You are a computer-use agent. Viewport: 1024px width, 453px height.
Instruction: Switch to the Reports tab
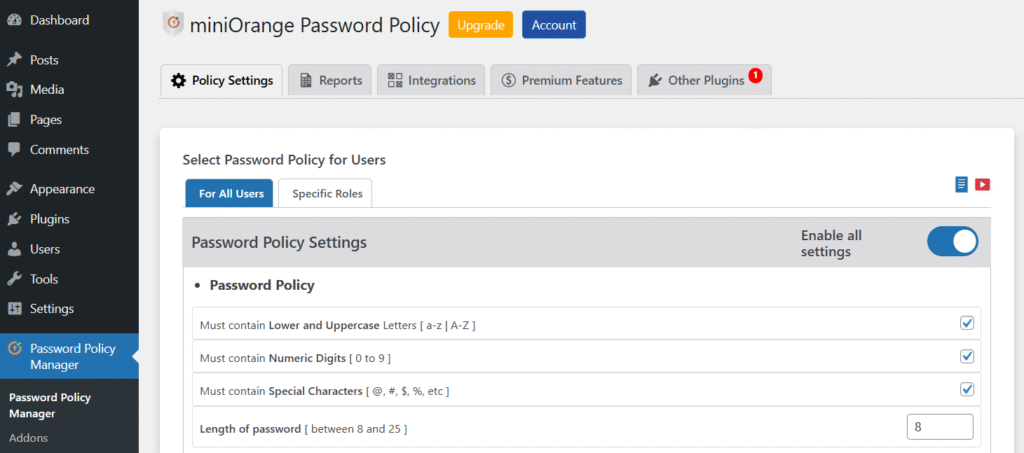(x=330, y=80)
